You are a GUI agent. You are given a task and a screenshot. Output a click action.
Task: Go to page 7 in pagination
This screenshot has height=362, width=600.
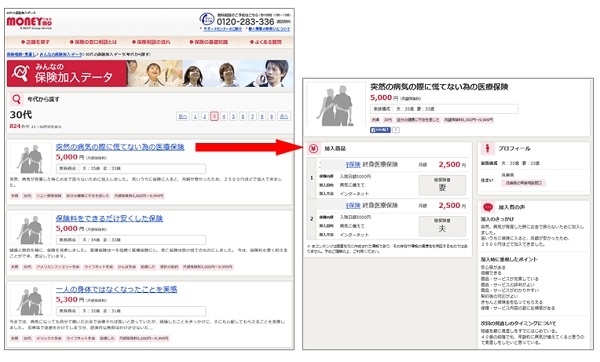pyautogui.click(x=252, y=116)
